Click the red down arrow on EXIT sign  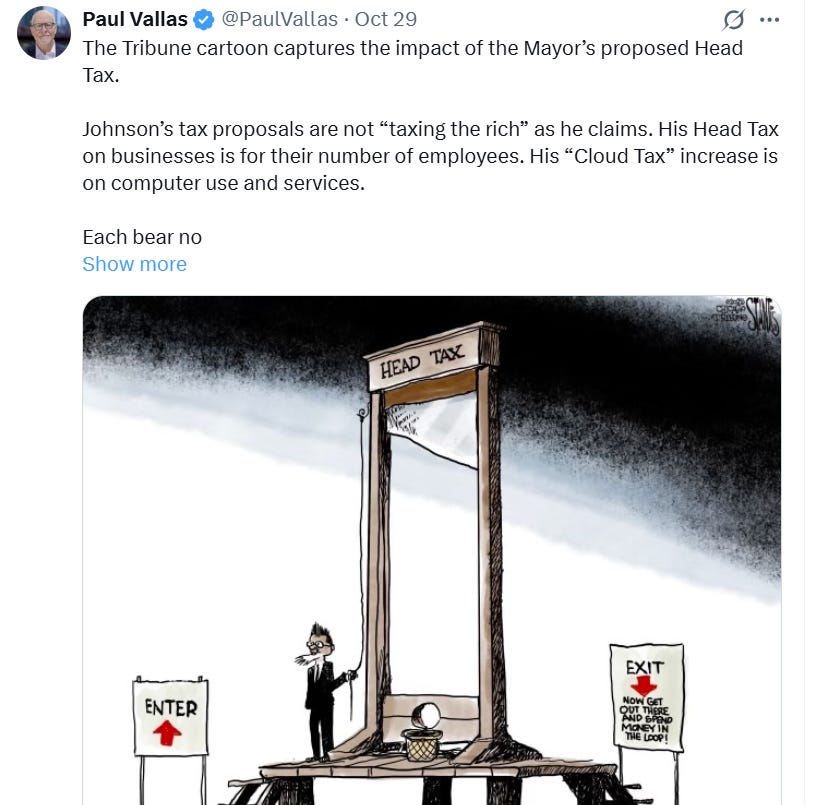tap(643, 686)
